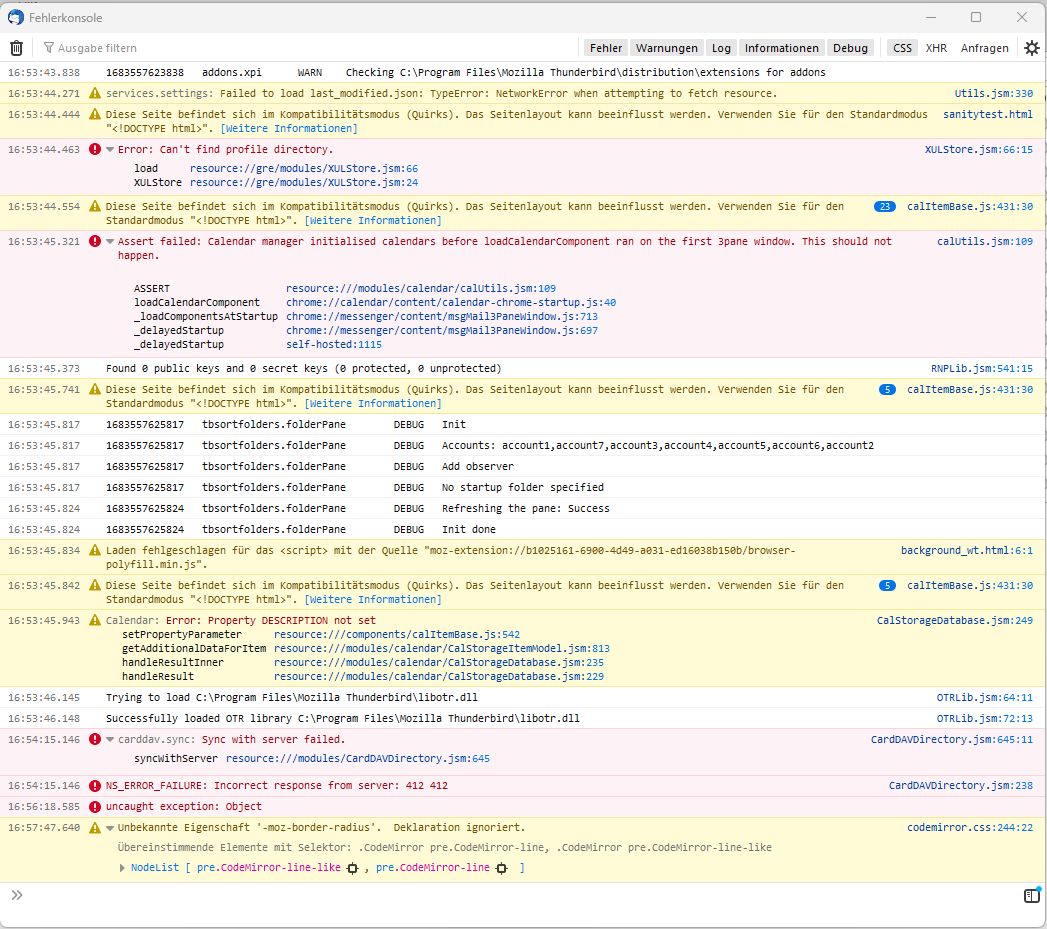Image resolution: width=1047 pixels, height=929 pixels.
Task: Open CardDAVDirectory.jsm:238 source link
Action: (960, 786)
